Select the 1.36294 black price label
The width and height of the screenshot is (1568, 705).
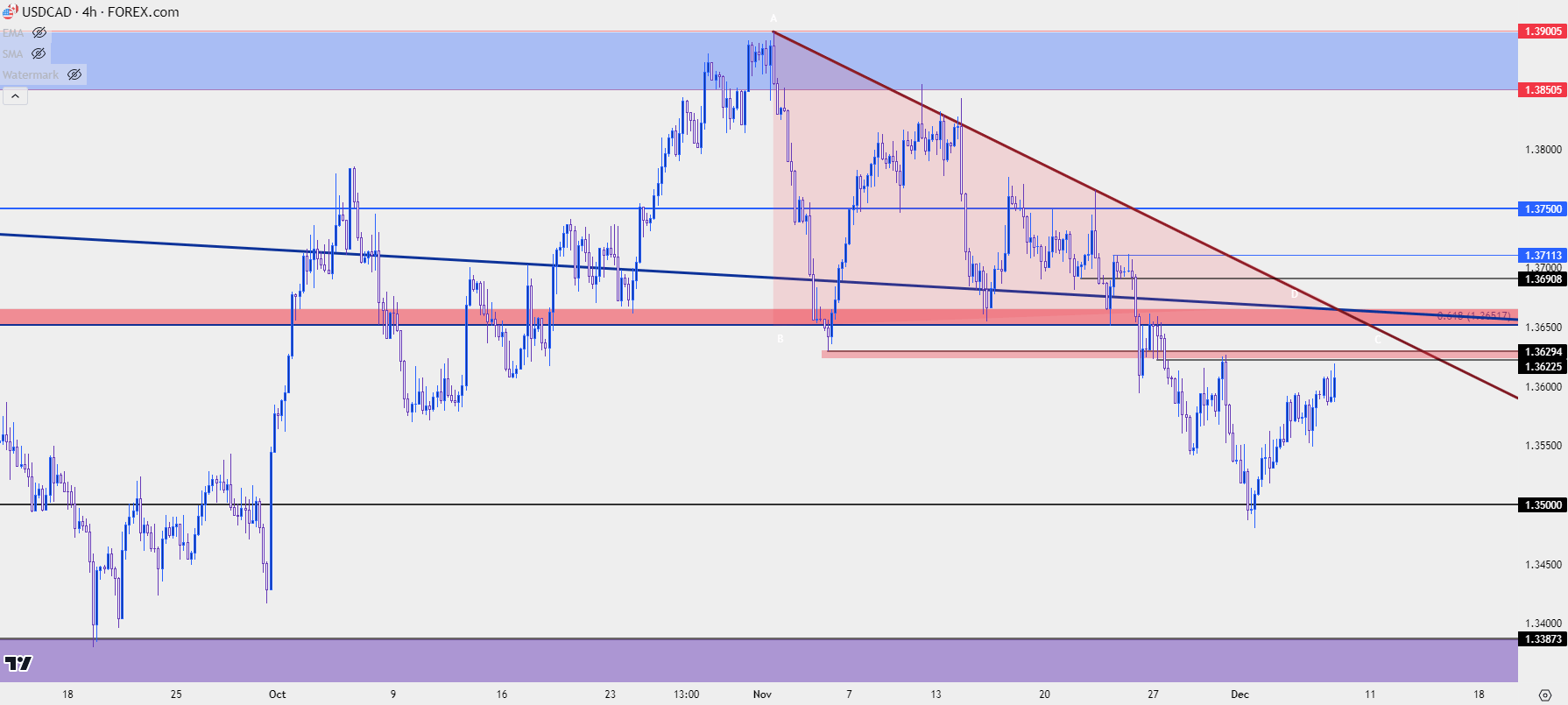[1543, 351]
